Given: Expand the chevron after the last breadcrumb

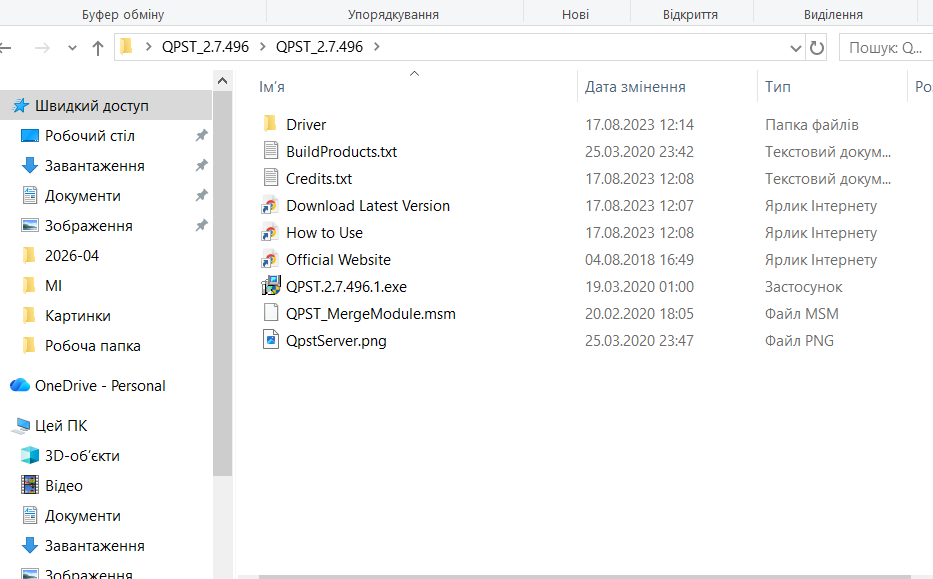Looking at the screenshot, I should (377, 46).
